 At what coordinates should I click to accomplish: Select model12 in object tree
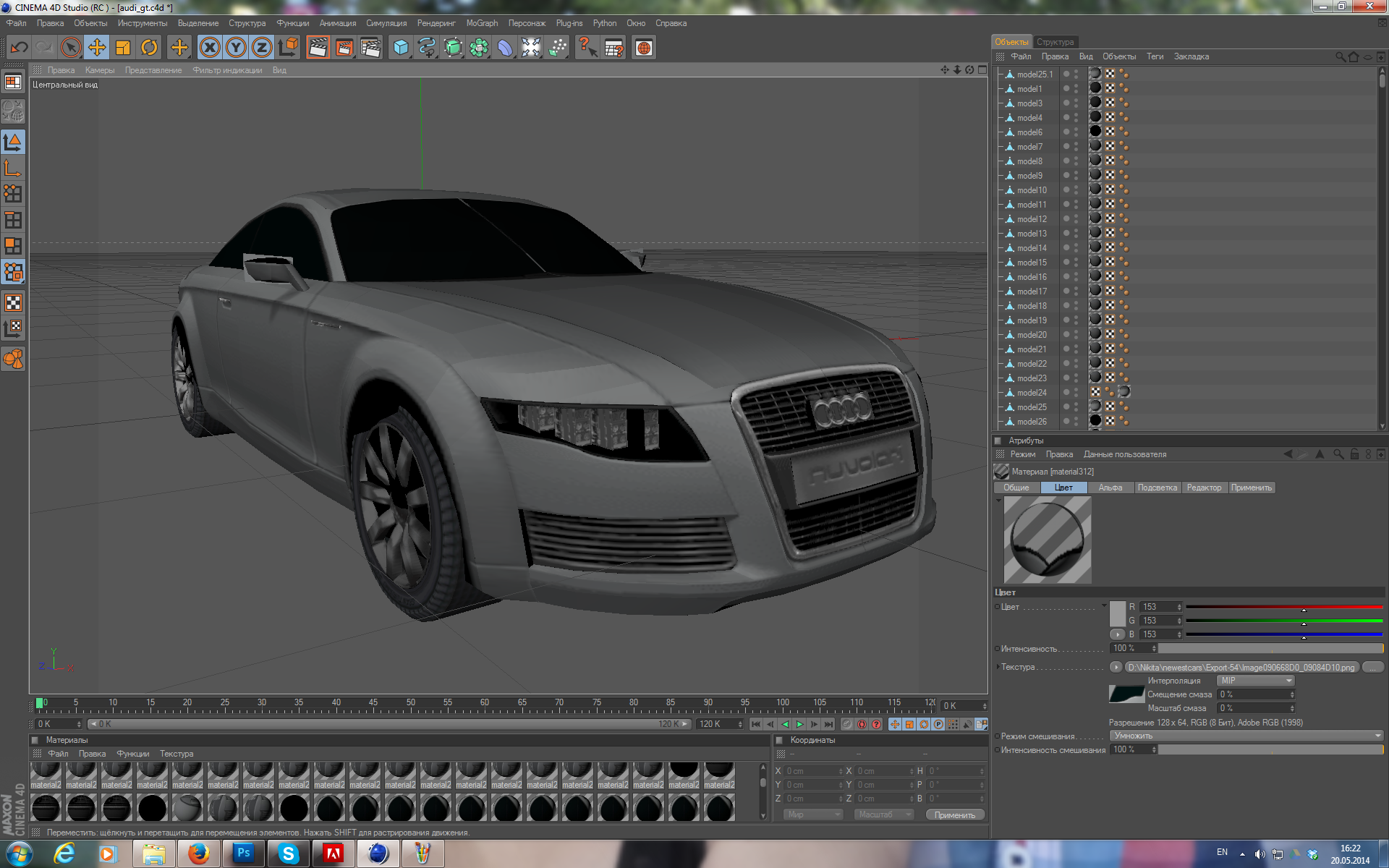tap(1032, 219)
